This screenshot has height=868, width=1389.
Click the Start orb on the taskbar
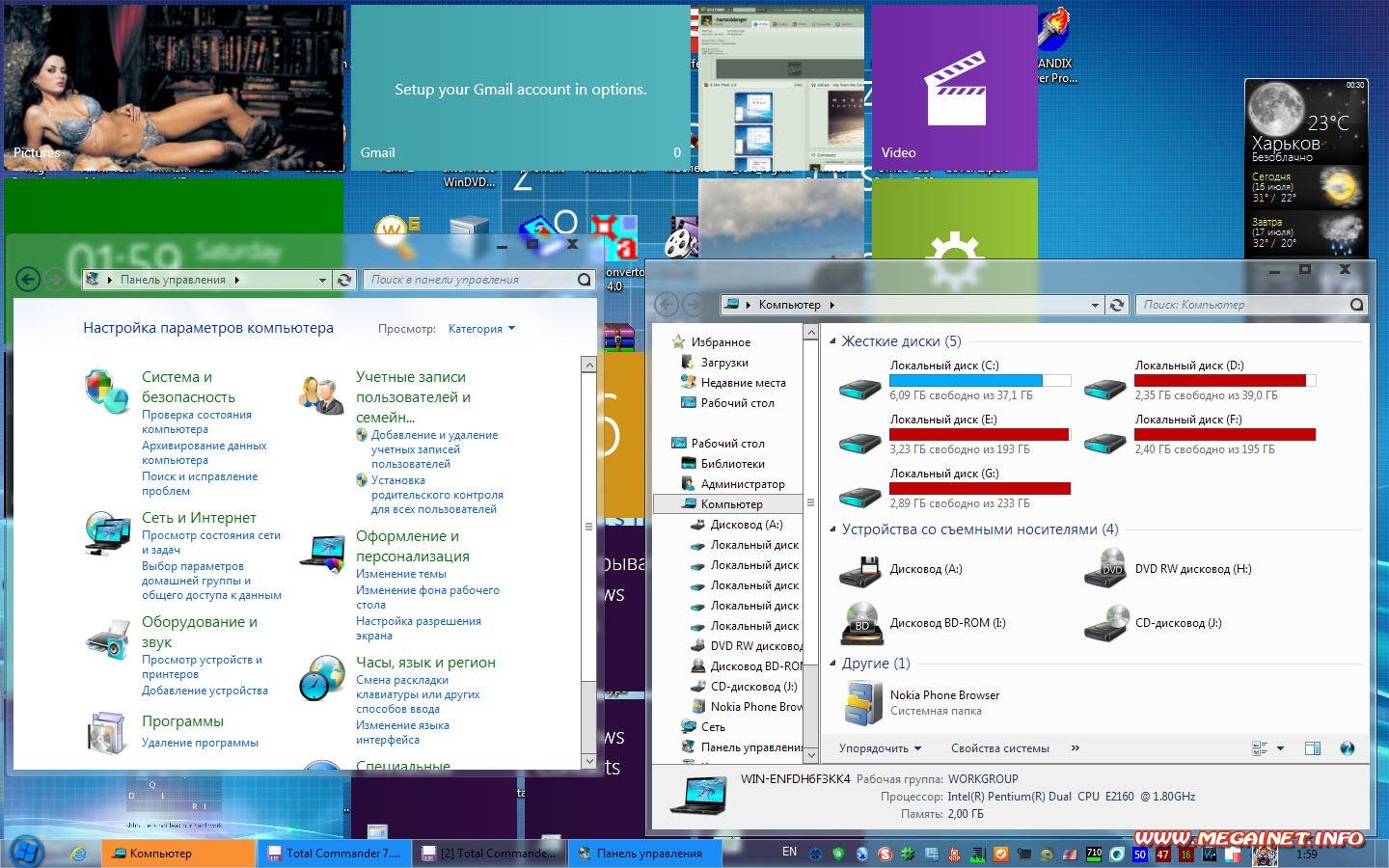(26, 853)
